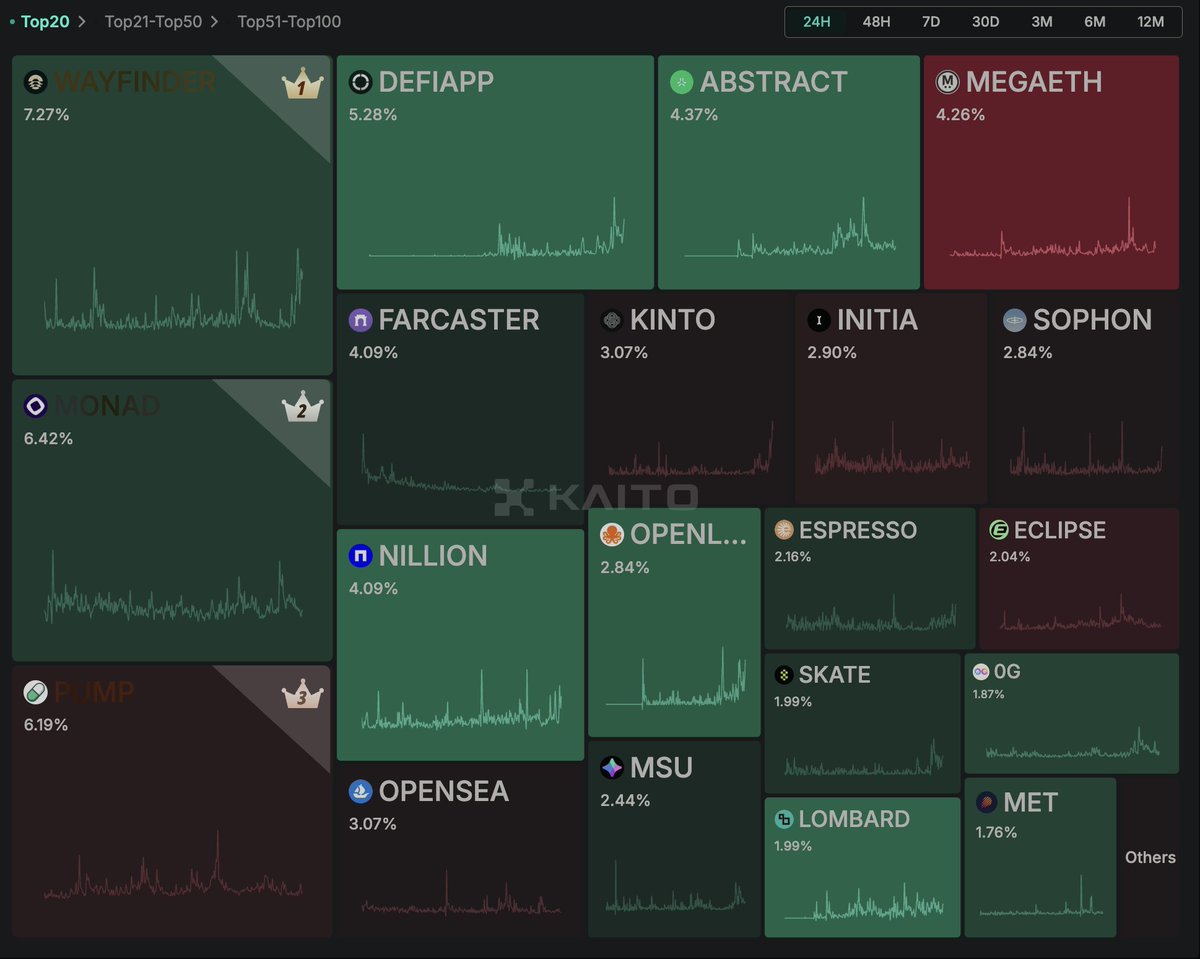Click the Initia logo icon
This screenshot has height=959, width=1200.
819,320
